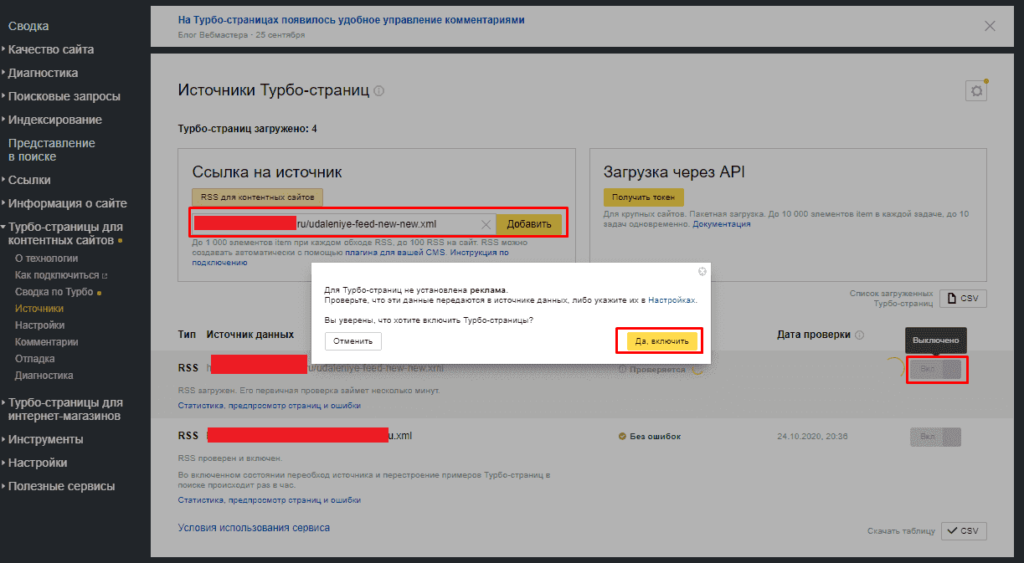Open Условия использования сервиса link

(254, 528)
